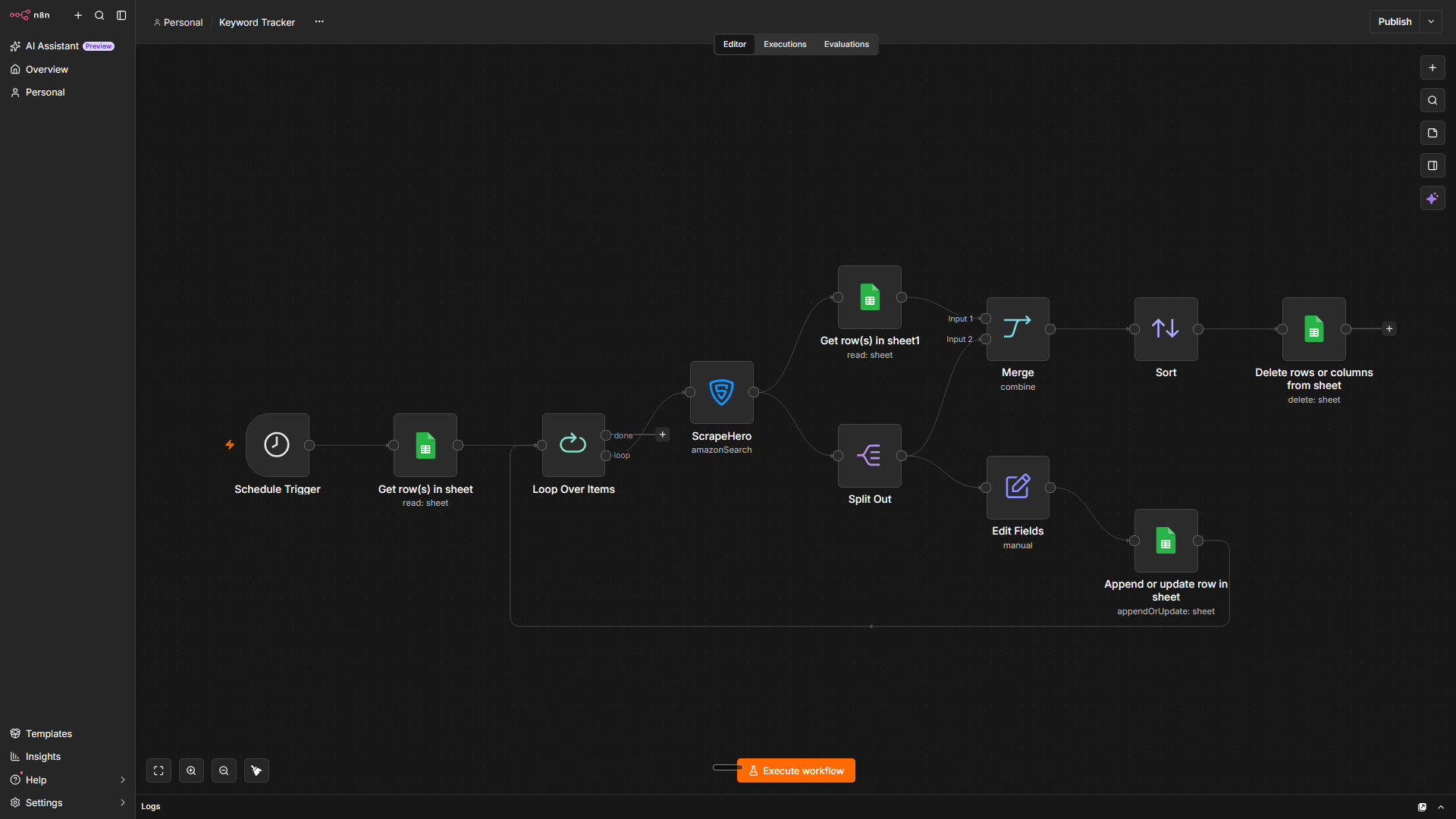Expand the Help submenu
Viewport: 1456px width, 819px height.
123,780
